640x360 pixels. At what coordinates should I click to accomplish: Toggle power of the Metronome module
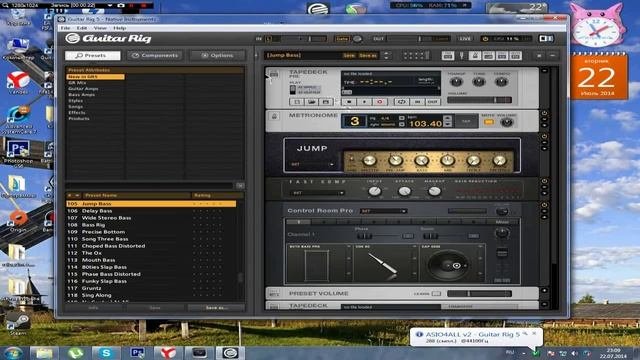(544, 113)
